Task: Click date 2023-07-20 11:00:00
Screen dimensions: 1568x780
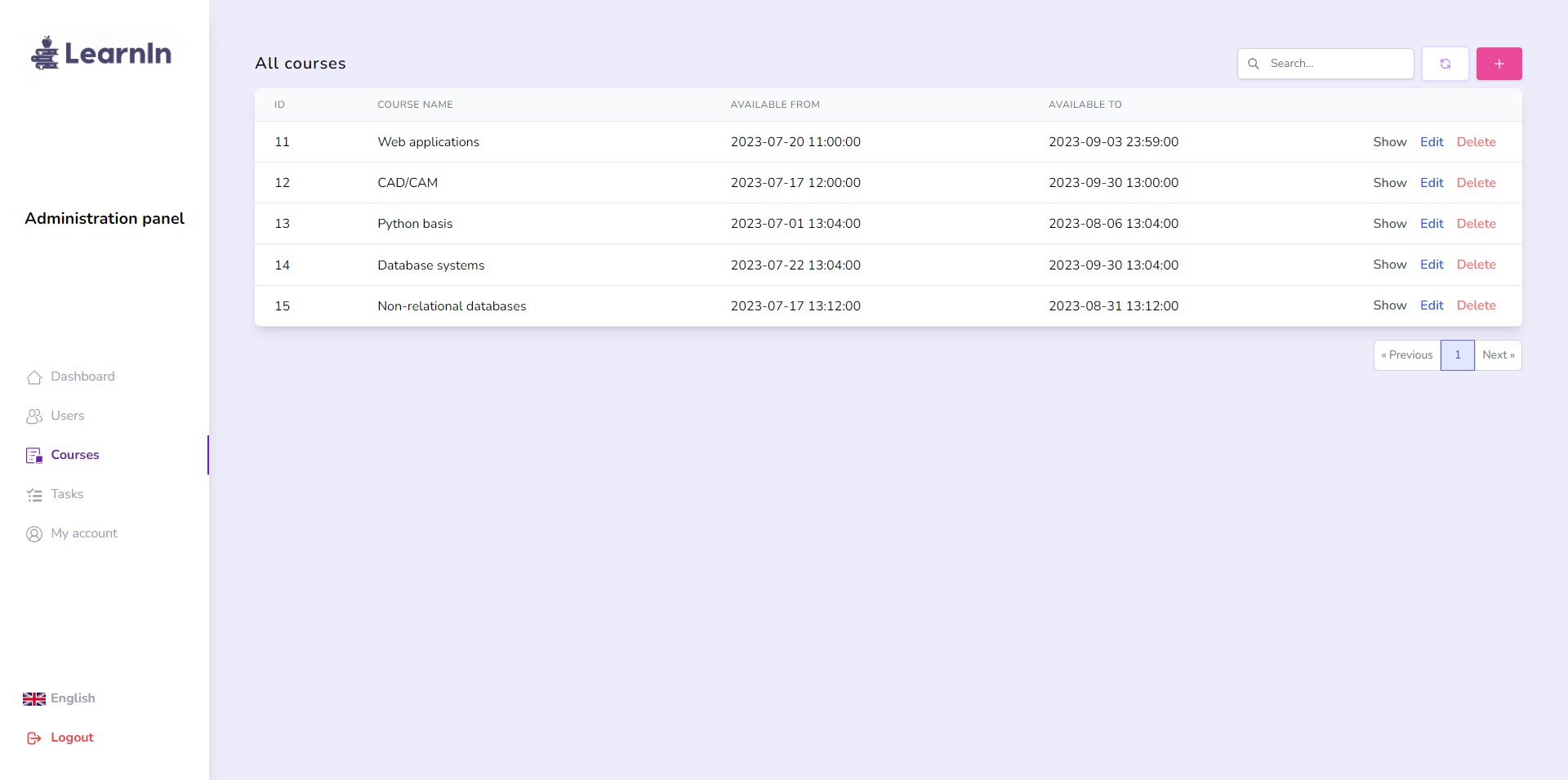Action: point(795,142)
